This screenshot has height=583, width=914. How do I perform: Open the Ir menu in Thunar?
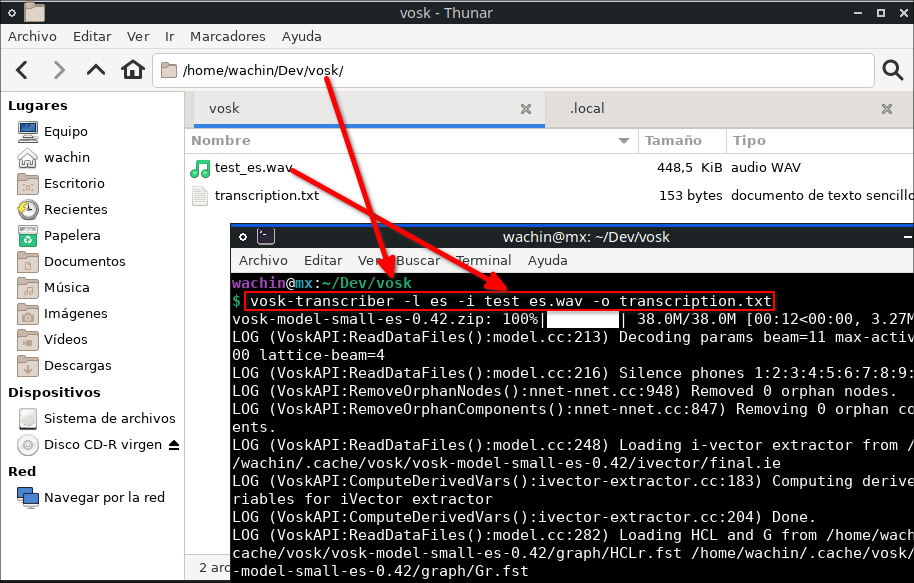170,36
